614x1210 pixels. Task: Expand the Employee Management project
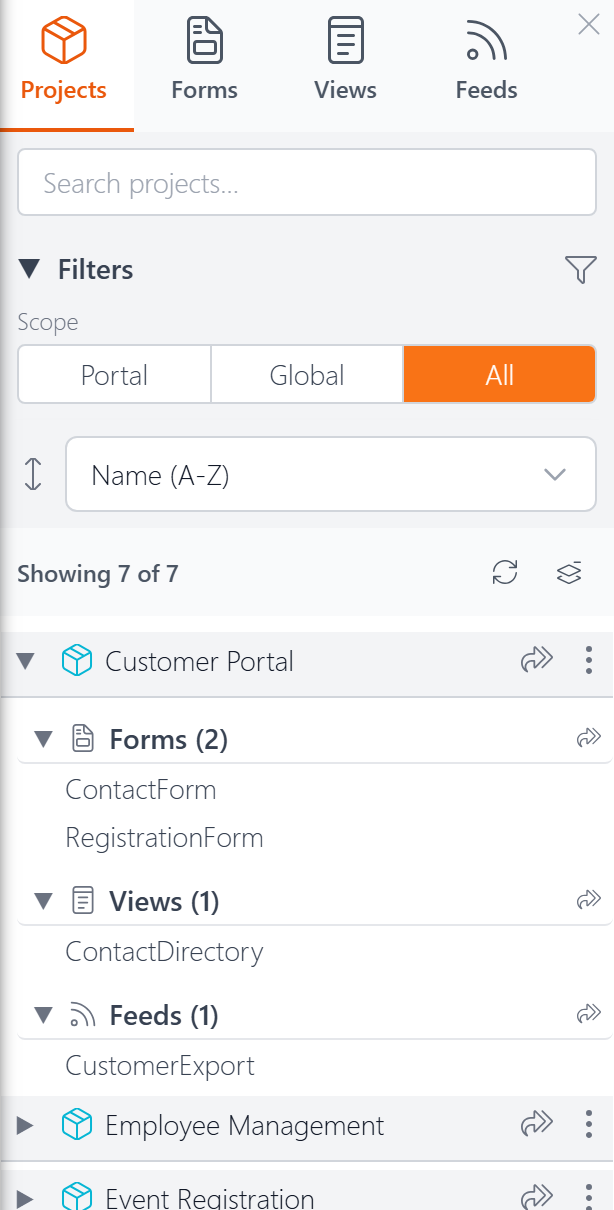[x=25, y=1126]
